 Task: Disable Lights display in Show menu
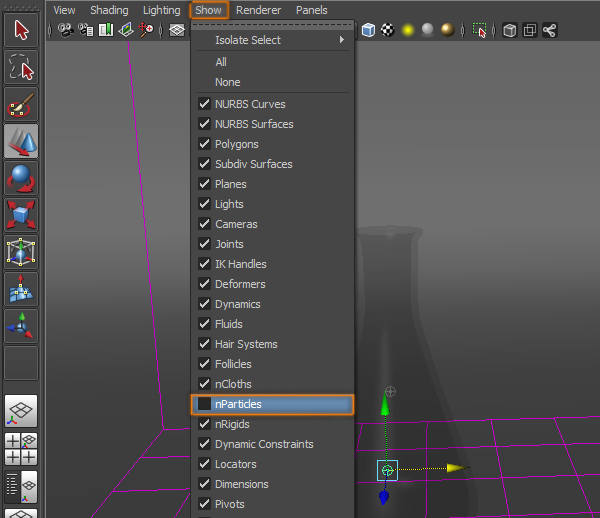click(204, 204)
